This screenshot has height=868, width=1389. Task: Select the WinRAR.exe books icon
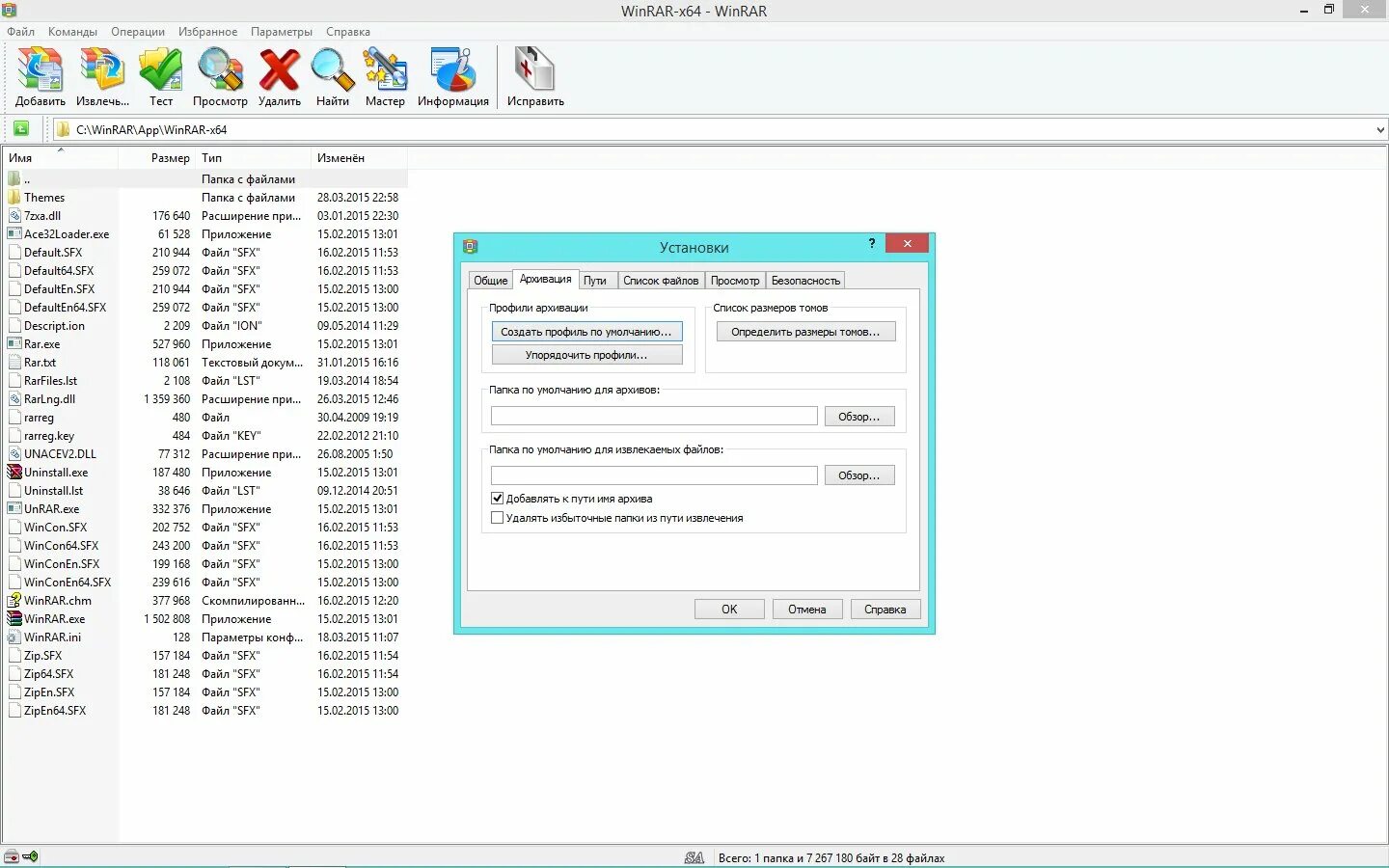pyautogui.click(x=14, y=618)
